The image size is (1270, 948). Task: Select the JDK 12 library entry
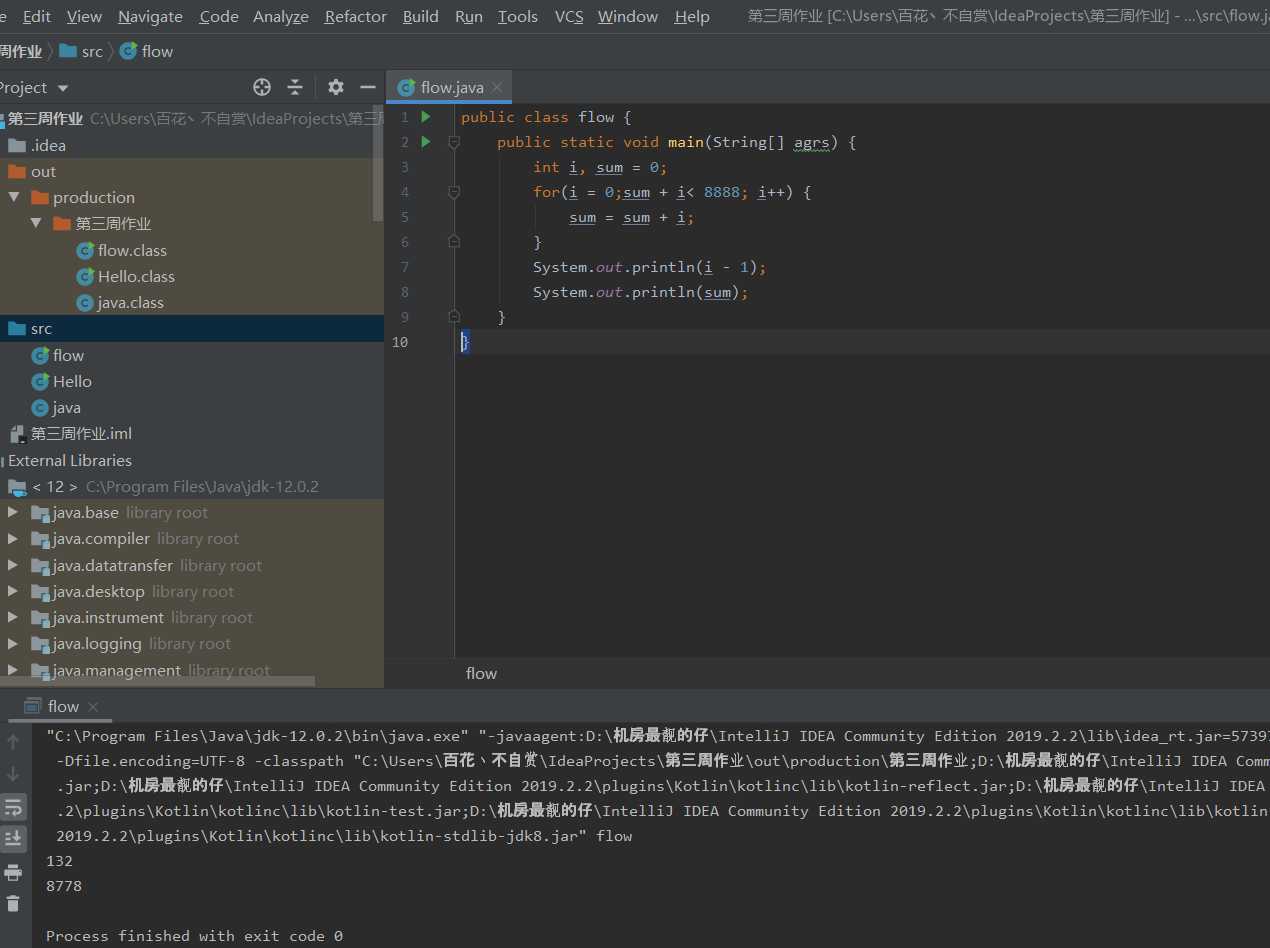coord(164,486)
